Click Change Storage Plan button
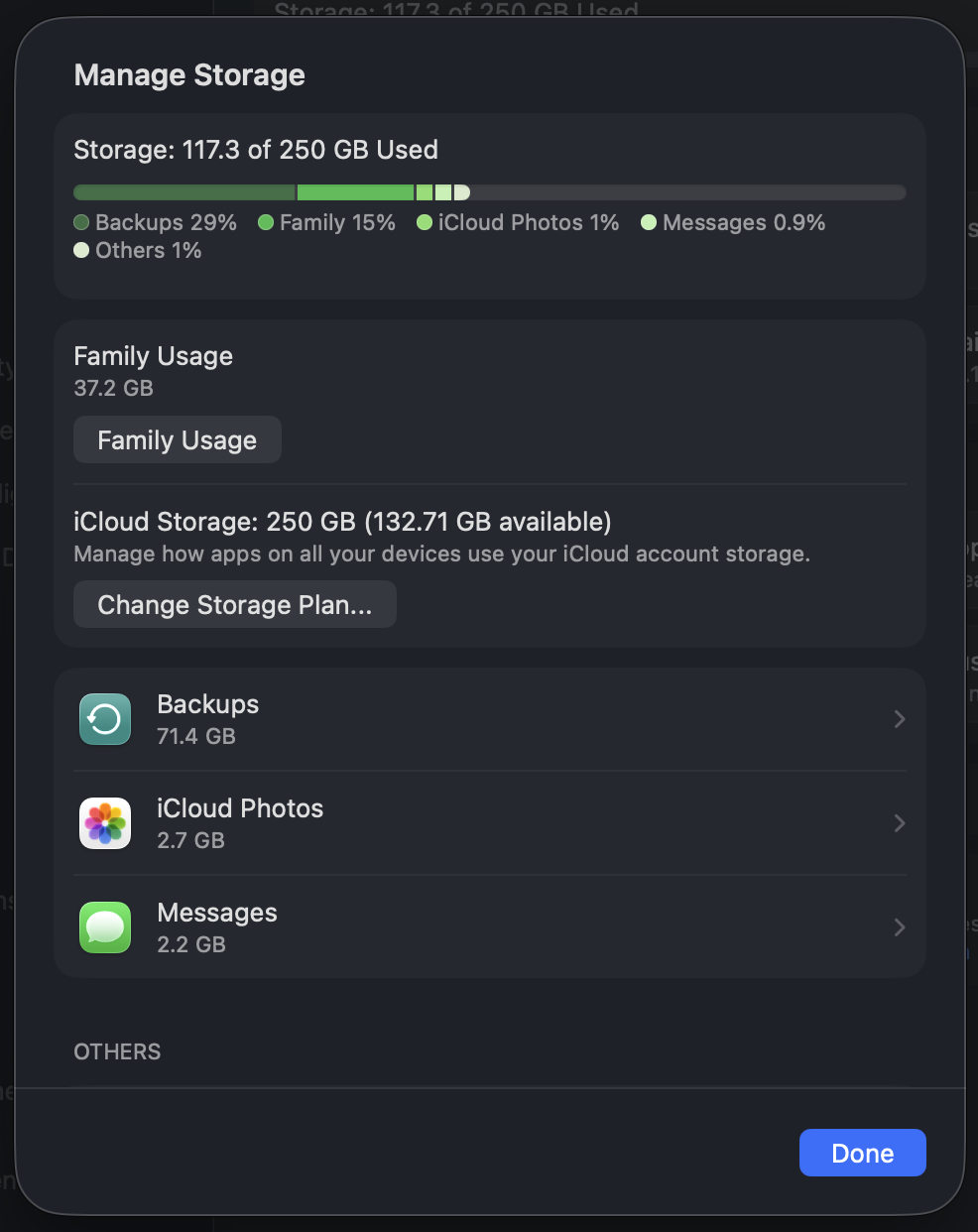Screen dimensions: 978x1232 pos(235,604)
